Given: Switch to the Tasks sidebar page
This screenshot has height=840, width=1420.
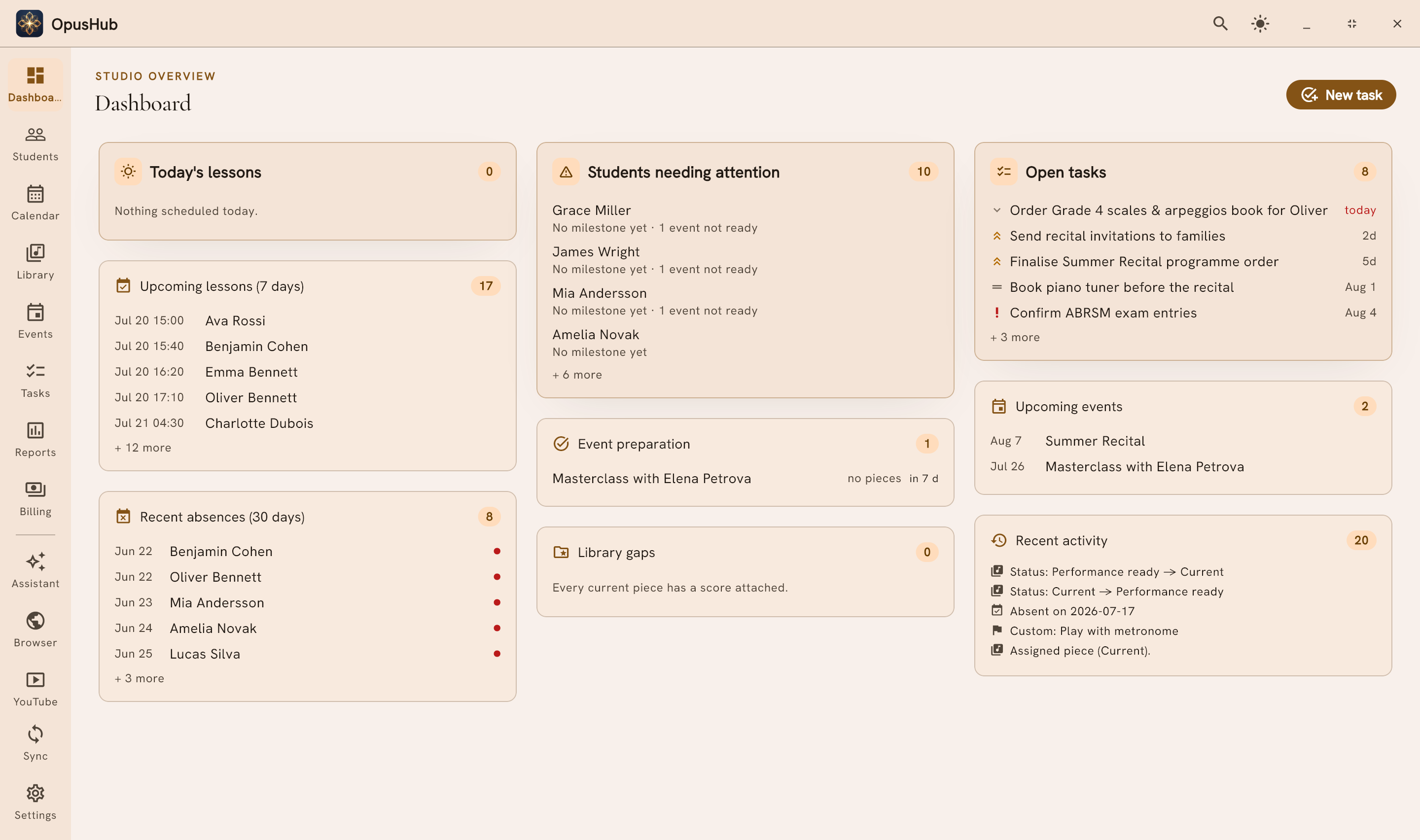Looking at the screenshot, I should pyautogui.click(x=35, y=381).
